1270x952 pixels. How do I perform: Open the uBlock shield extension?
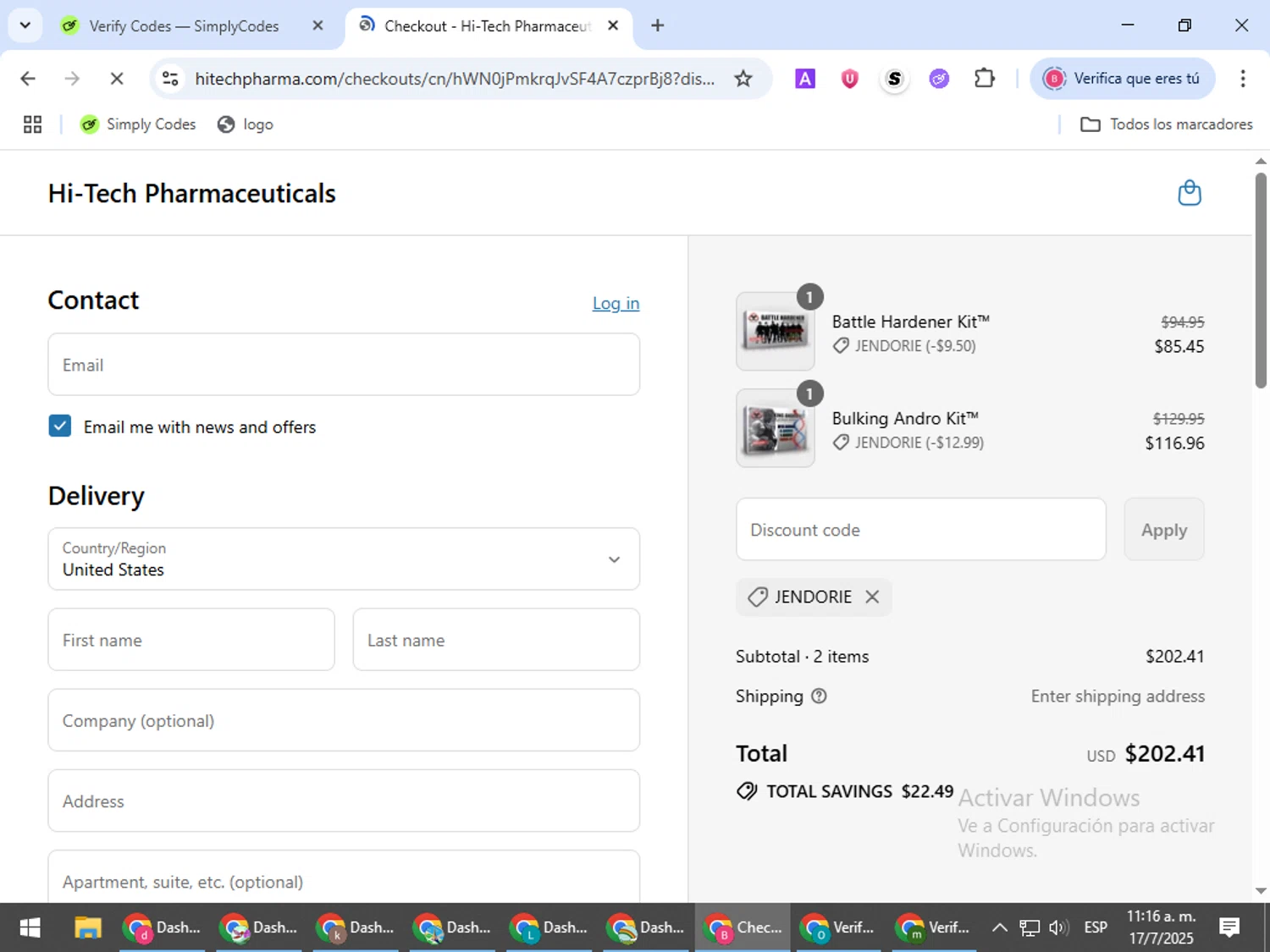point(849,79)
